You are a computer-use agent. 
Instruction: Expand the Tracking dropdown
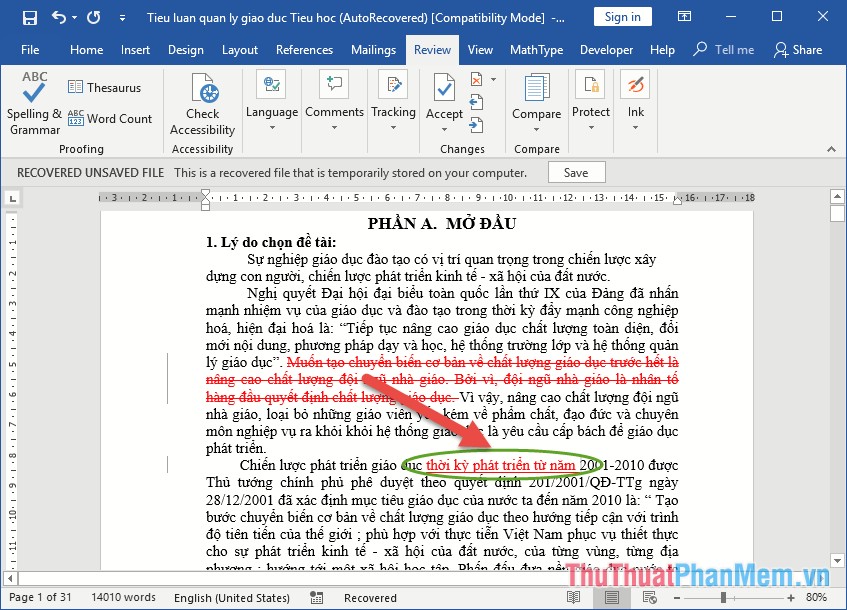(393, 125)
